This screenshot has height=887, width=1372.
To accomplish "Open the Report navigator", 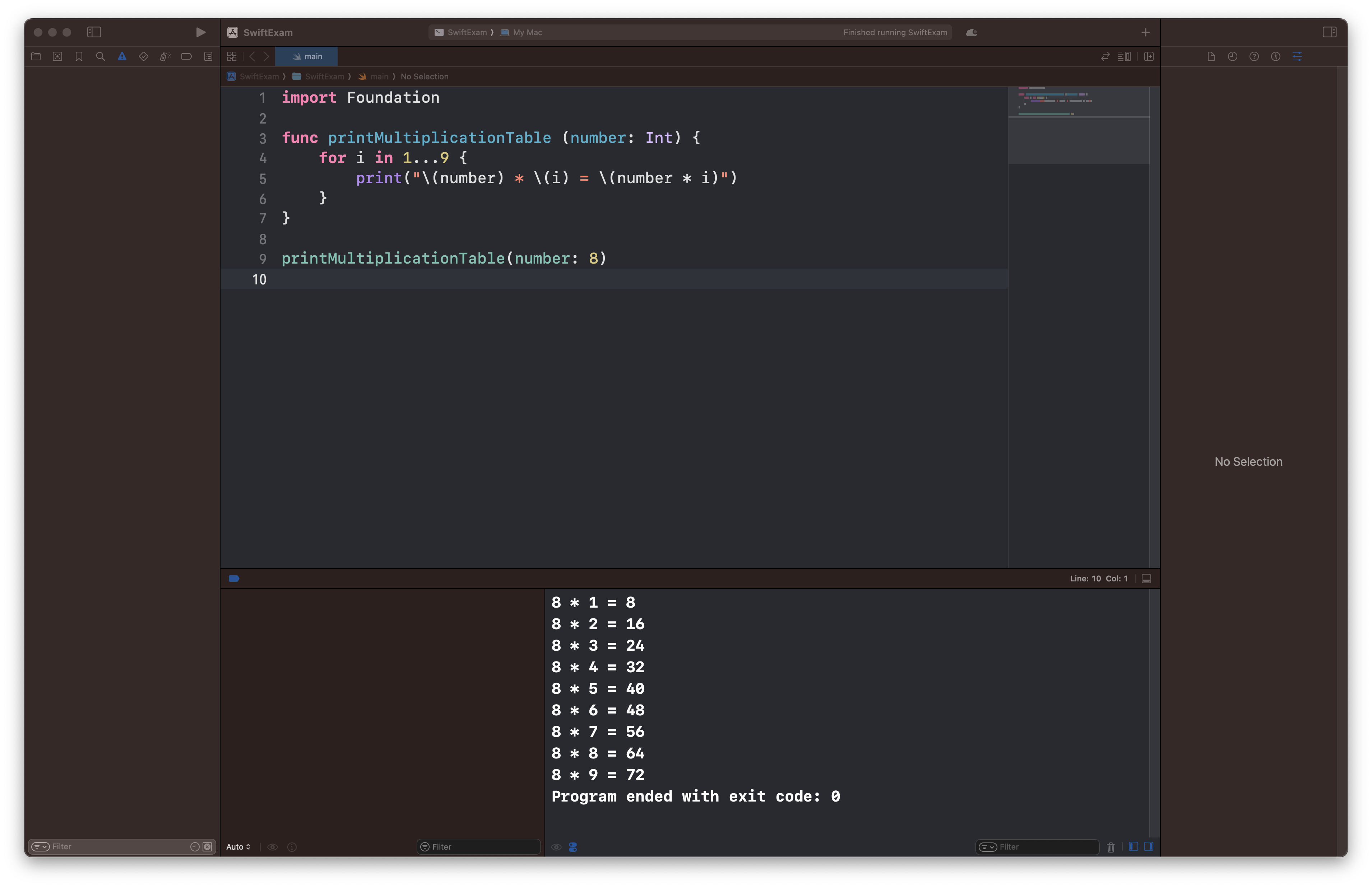I will 209,56.
